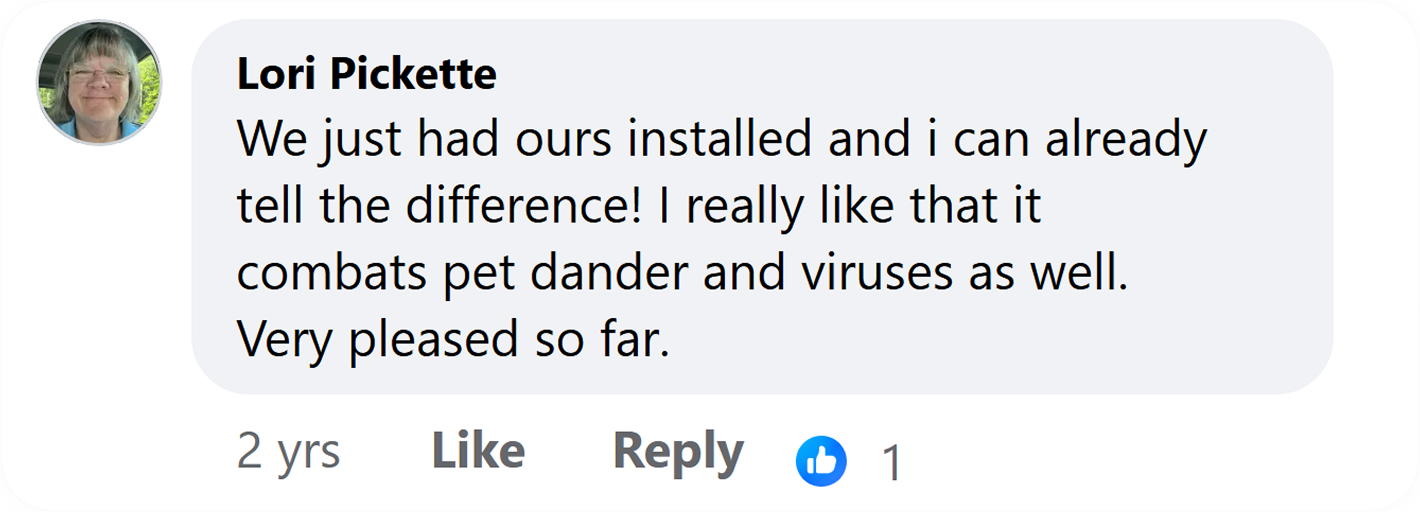
Task: Click the 'We just had ours' opening words
Action: pyautogui.click(x=426, y=141)
